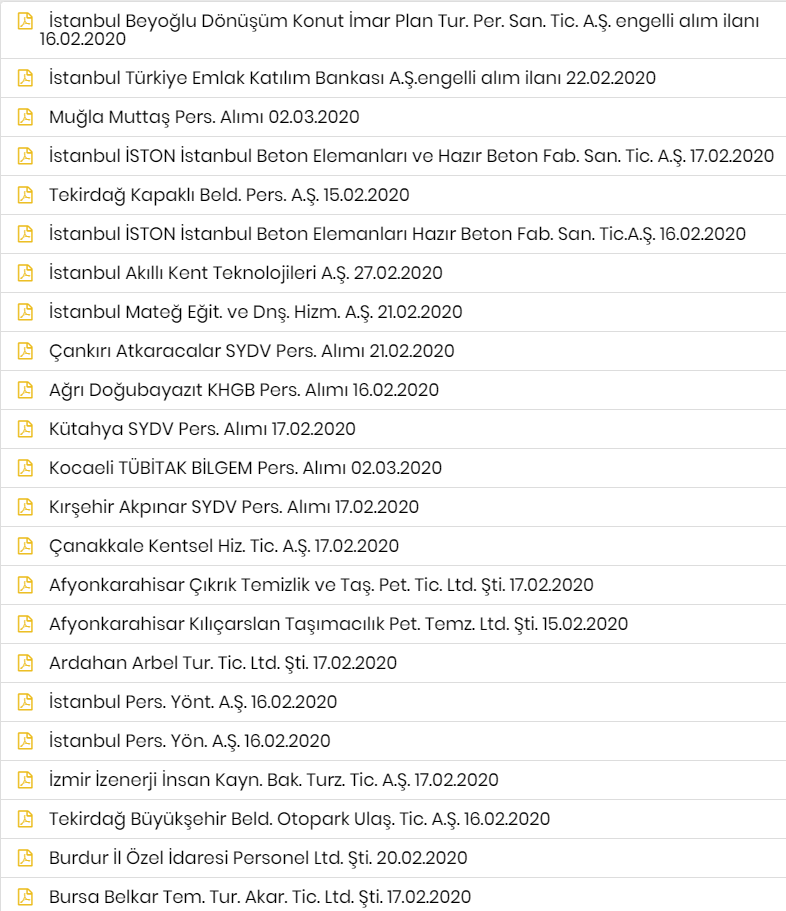Screen dimensions: 786x911
Task: Open Çankırı Atkaracalar SYDV Pers. Alımı
Action: (x=252, y=351)
